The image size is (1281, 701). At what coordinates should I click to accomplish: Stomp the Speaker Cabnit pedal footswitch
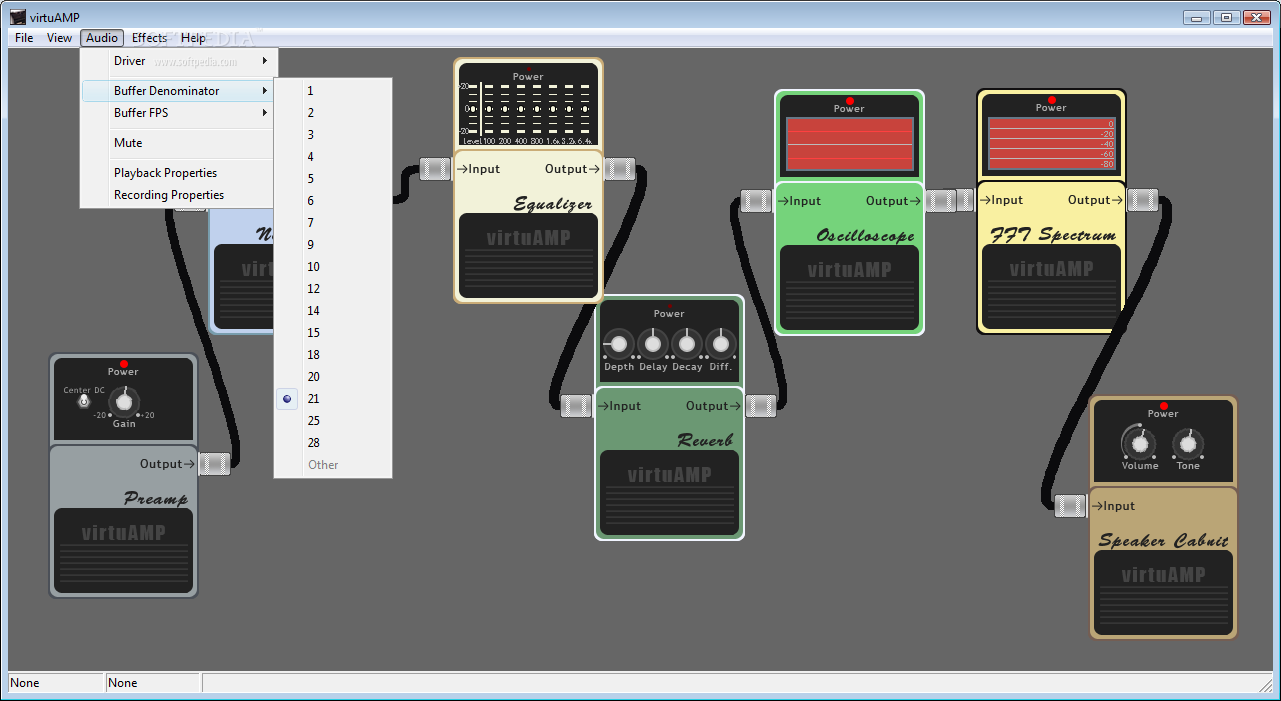point(1163,592)
